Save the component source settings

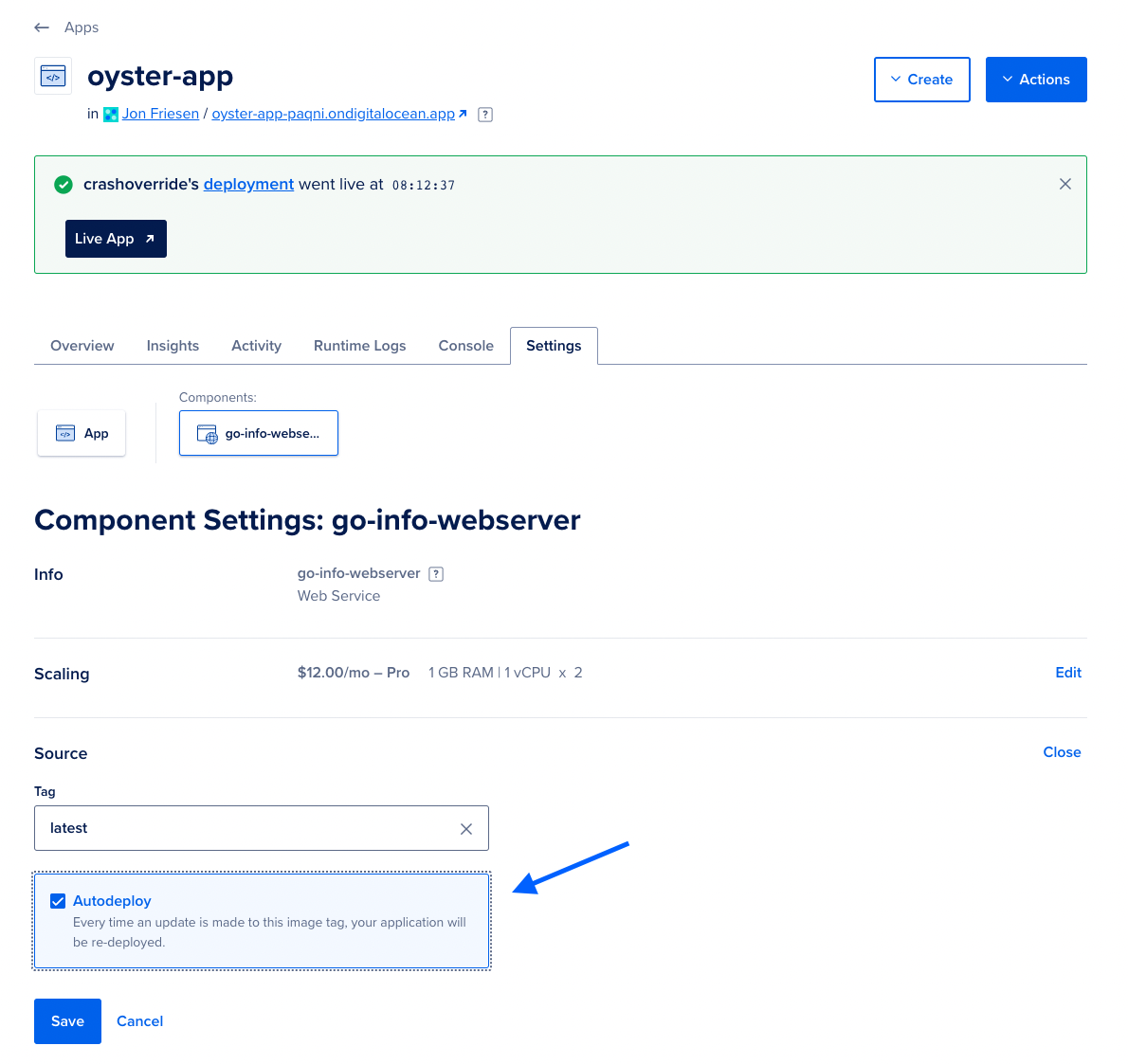(x=67, y=1021)
